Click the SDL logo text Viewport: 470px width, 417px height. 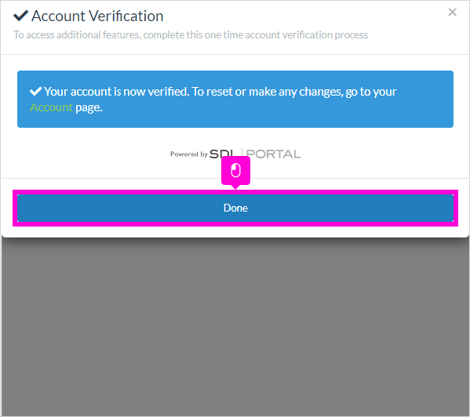(x=222, y=154)
